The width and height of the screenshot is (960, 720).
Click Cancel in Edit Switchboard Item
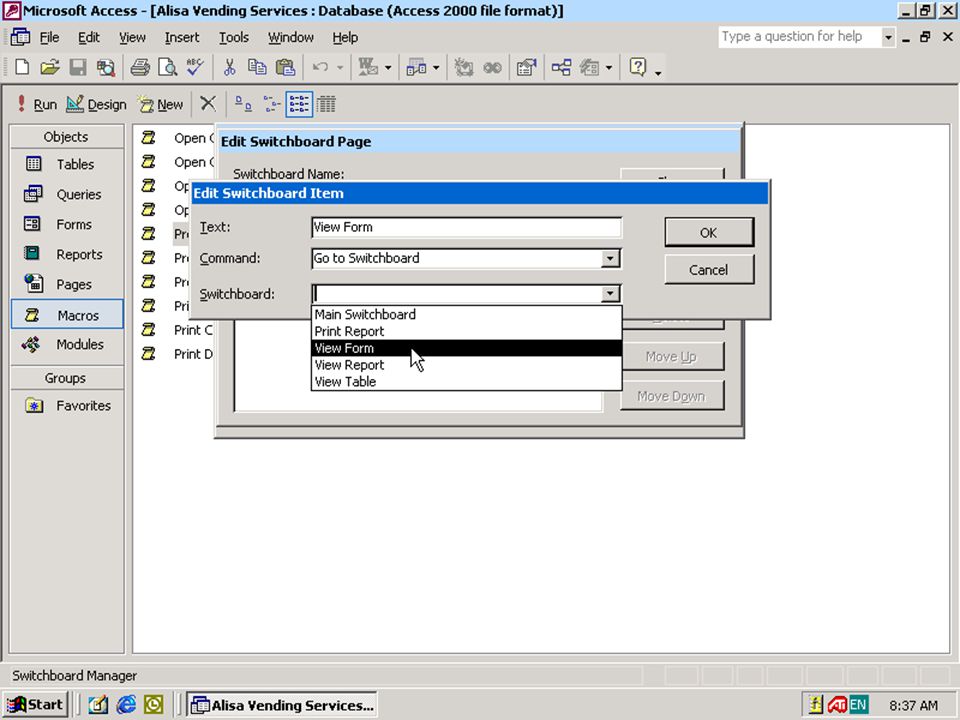[709, 270]
